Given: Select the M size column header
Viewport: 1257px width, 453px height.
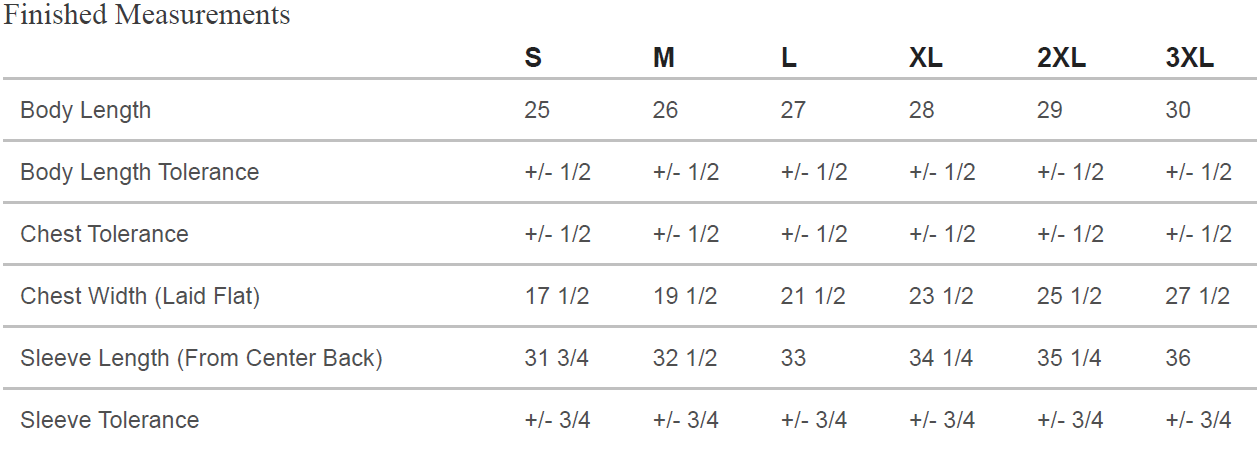Looking at the screenshot, I should click(x=664, y=58).
